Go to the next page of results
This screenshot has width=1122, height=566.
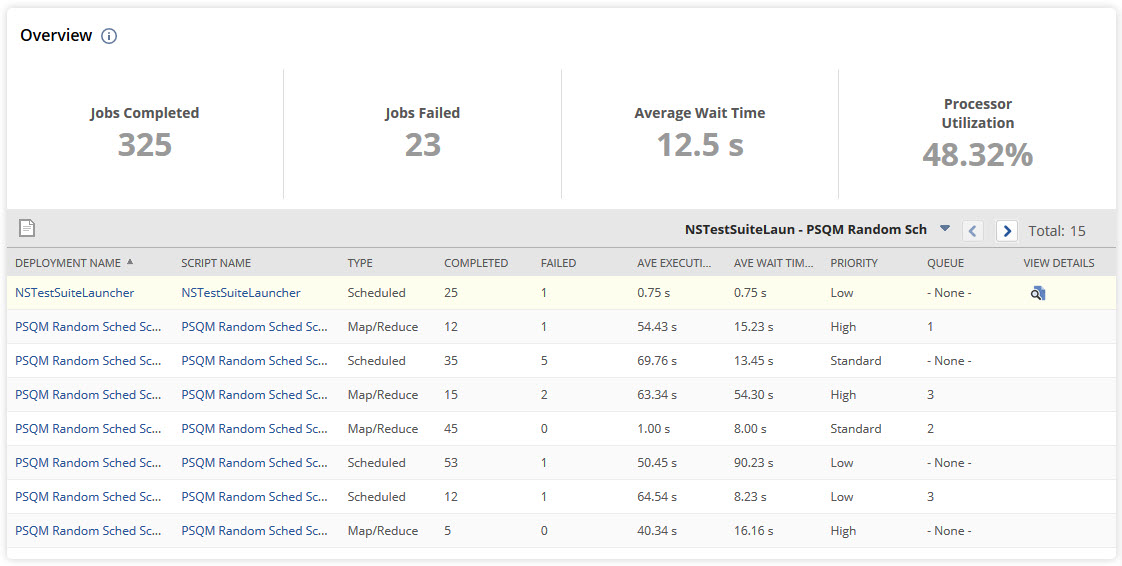pyautogui.click(x=1007, y=231)
